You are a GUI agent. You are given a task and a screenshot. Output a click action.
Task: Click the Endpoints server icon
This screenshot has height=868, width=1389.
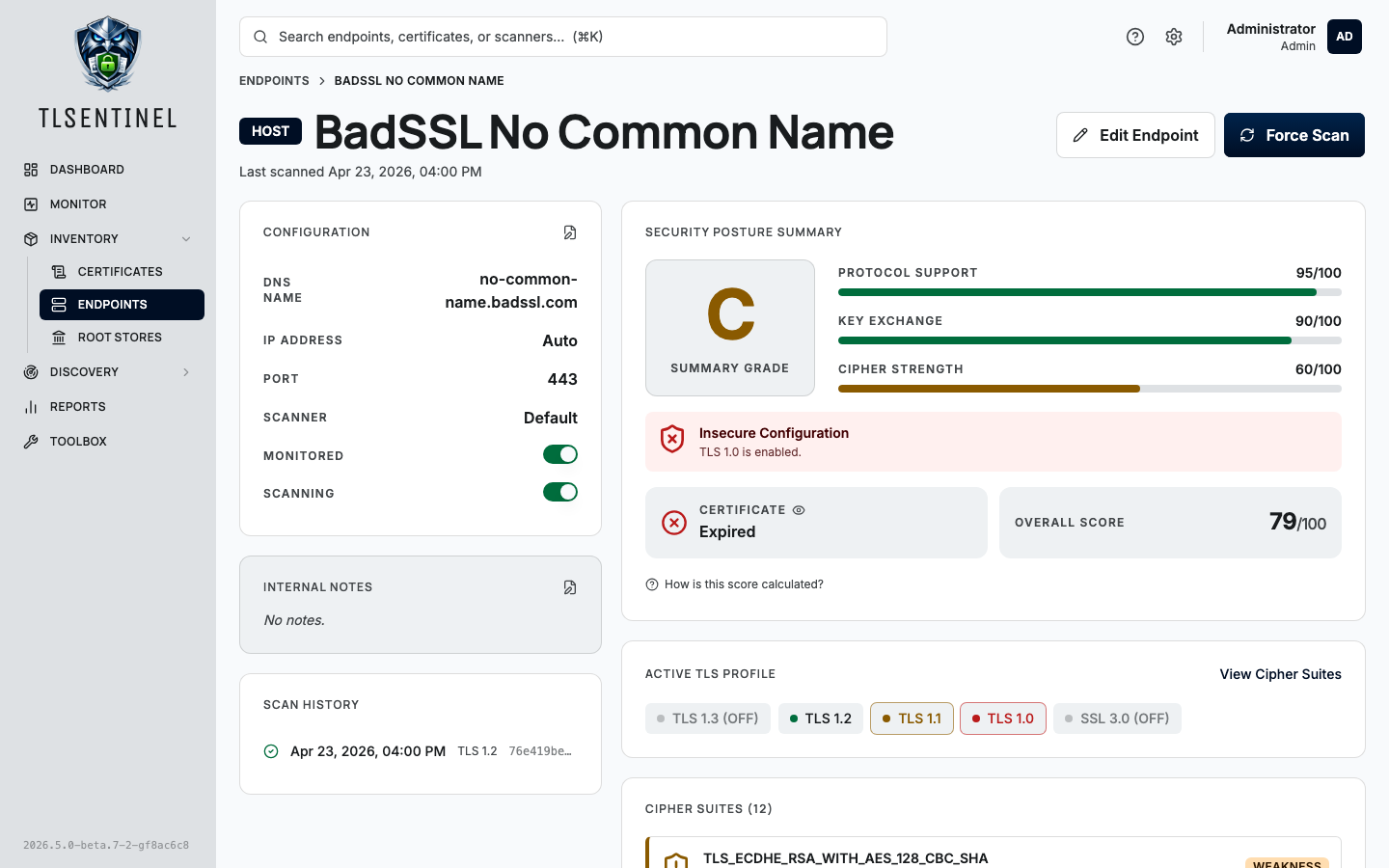[x=59, y=305]
